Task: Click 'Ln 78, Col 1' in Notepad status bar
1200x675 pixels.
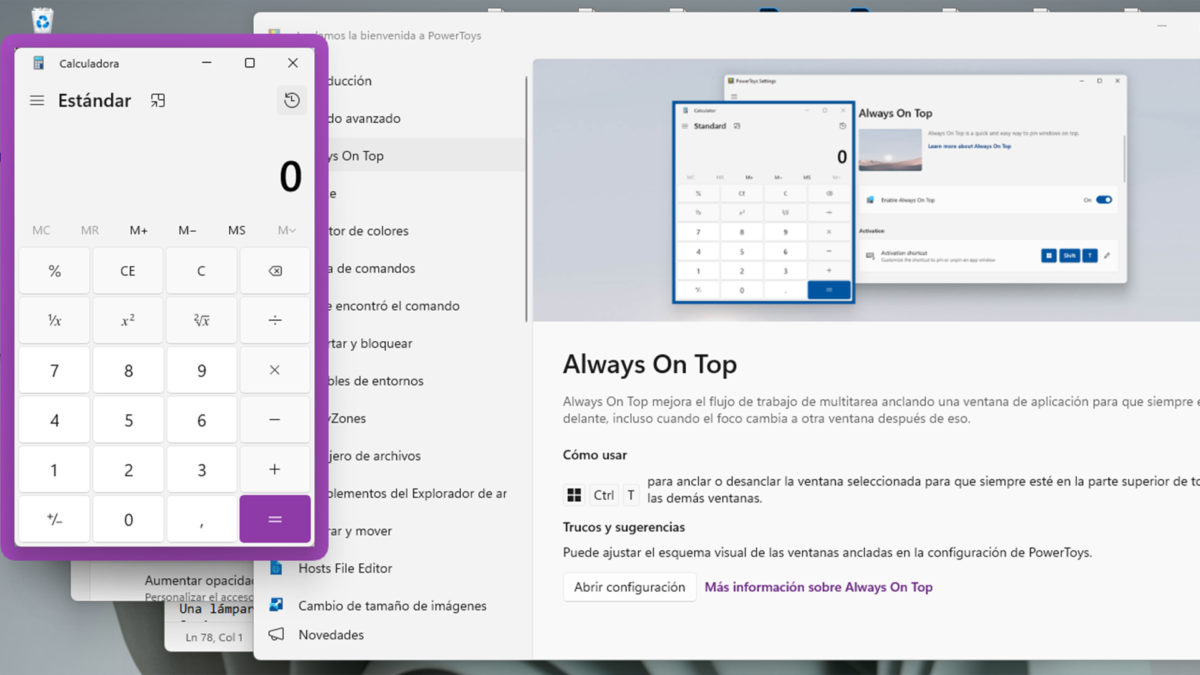Action: [214, 637]
